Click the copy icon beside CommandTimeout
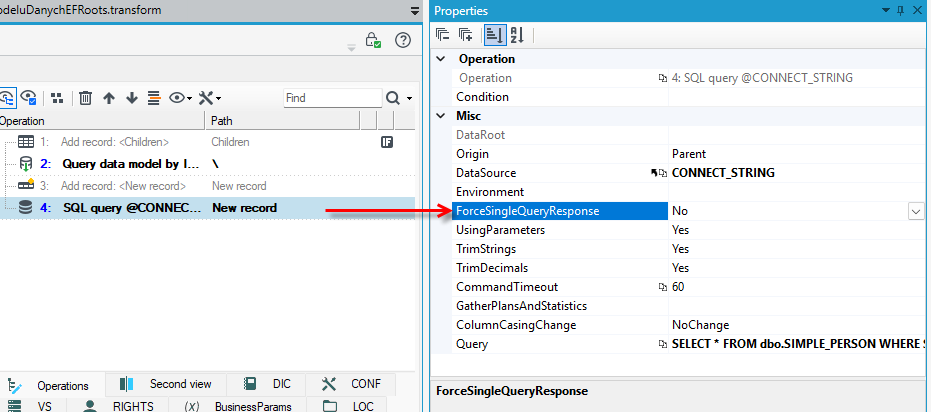 pos(663,287)
